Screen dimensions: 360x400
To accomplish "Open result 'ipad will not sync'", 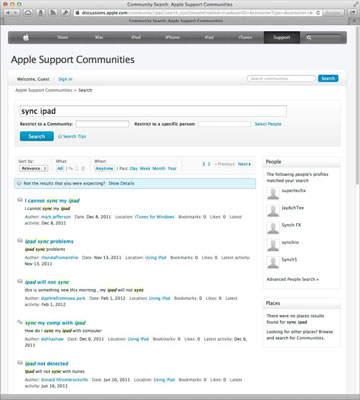I will tap(47, 282).
